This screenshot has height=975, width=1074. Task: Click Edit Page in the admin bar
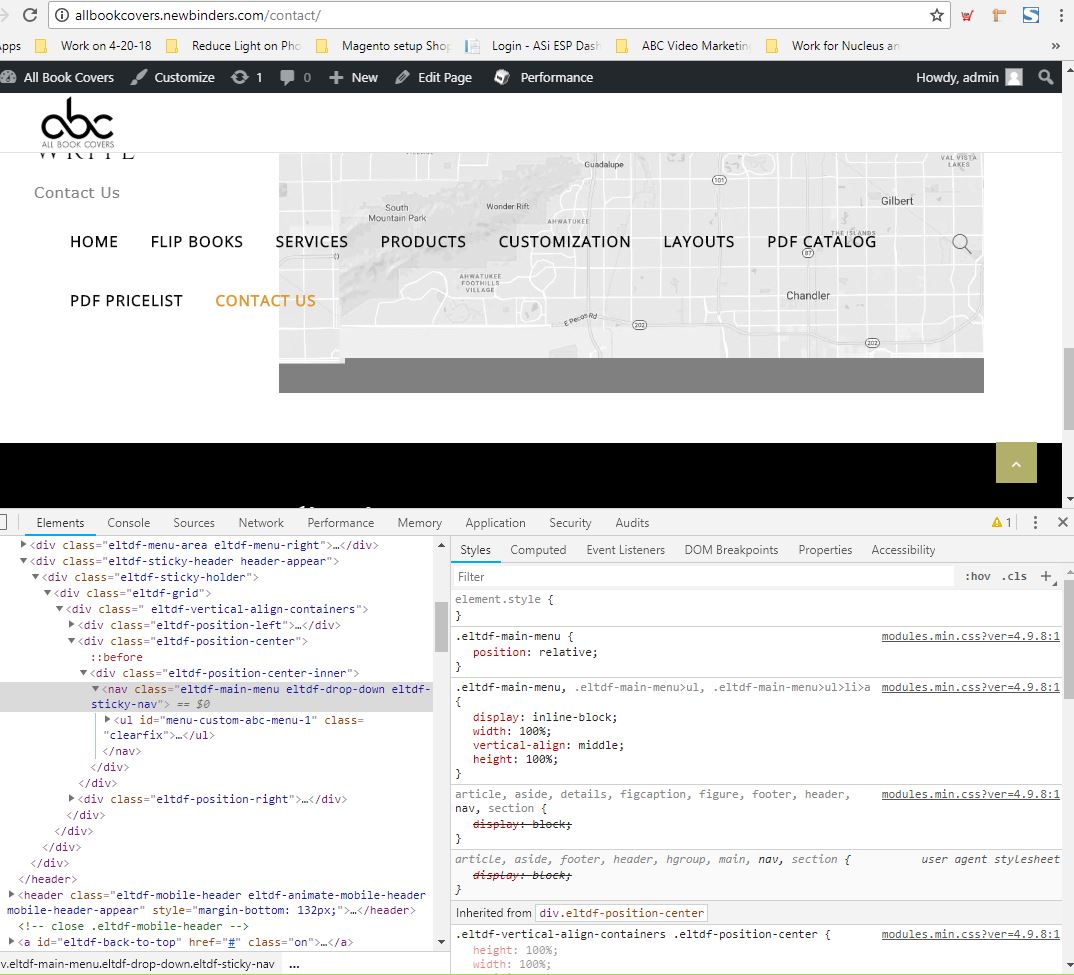434,77
